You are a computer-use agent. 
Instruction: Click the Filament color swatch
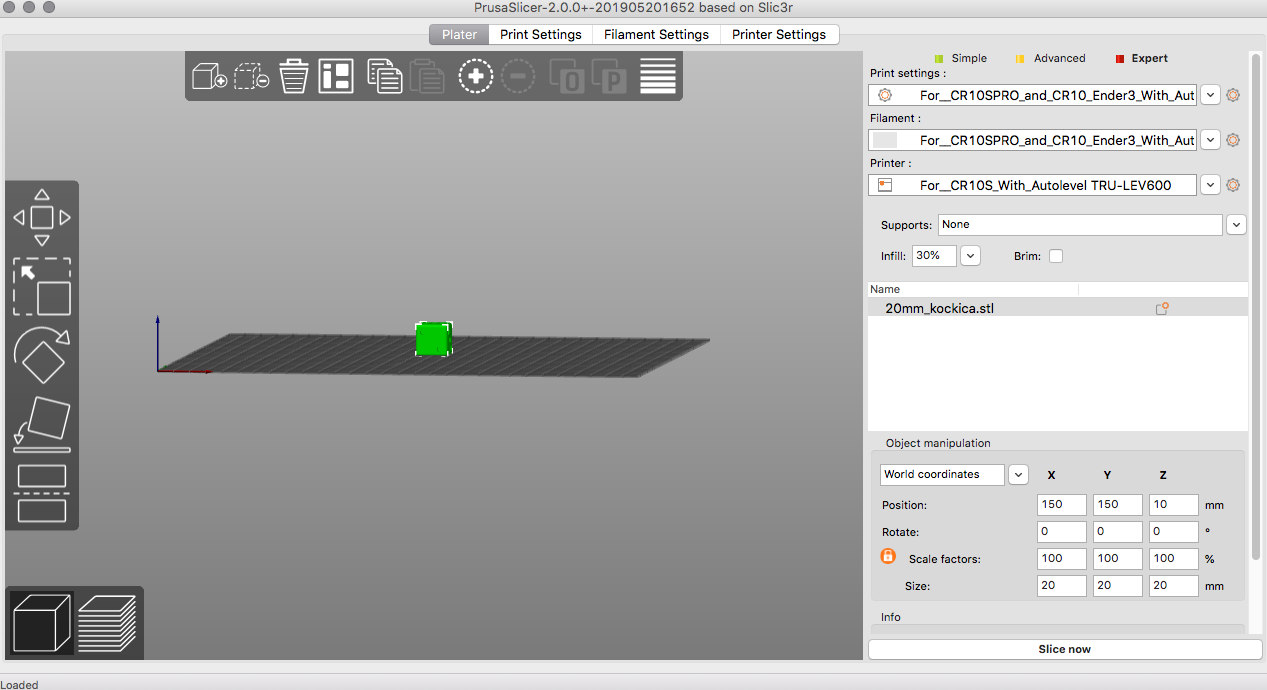point(885,140)
